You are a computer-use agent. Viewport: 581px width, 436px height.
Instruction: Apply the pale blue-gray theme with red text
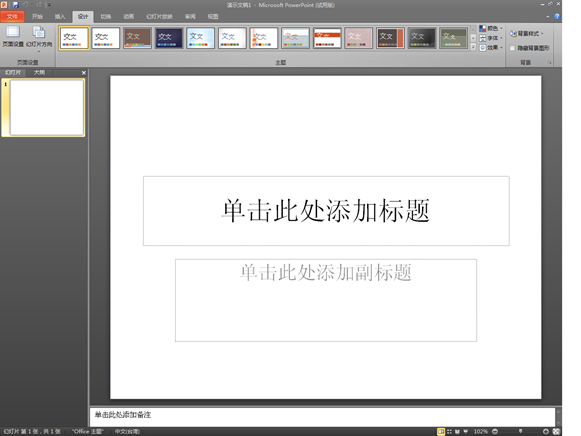[295, 38]
